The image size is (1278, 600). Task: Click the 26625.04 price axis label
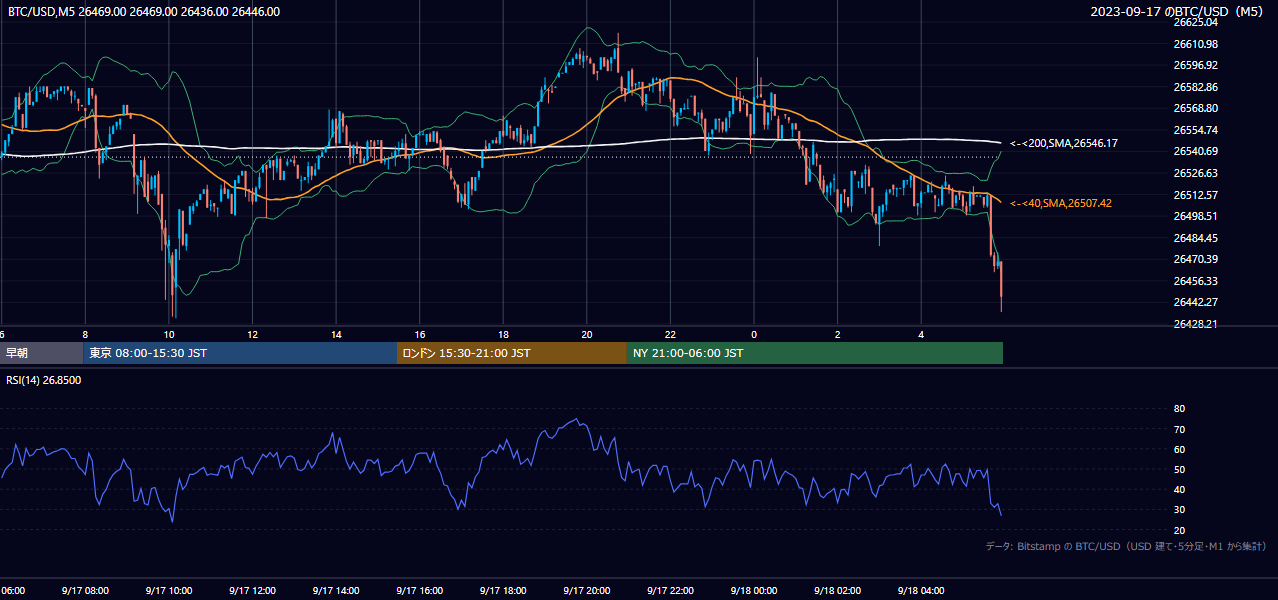(x=1196, y=22)
